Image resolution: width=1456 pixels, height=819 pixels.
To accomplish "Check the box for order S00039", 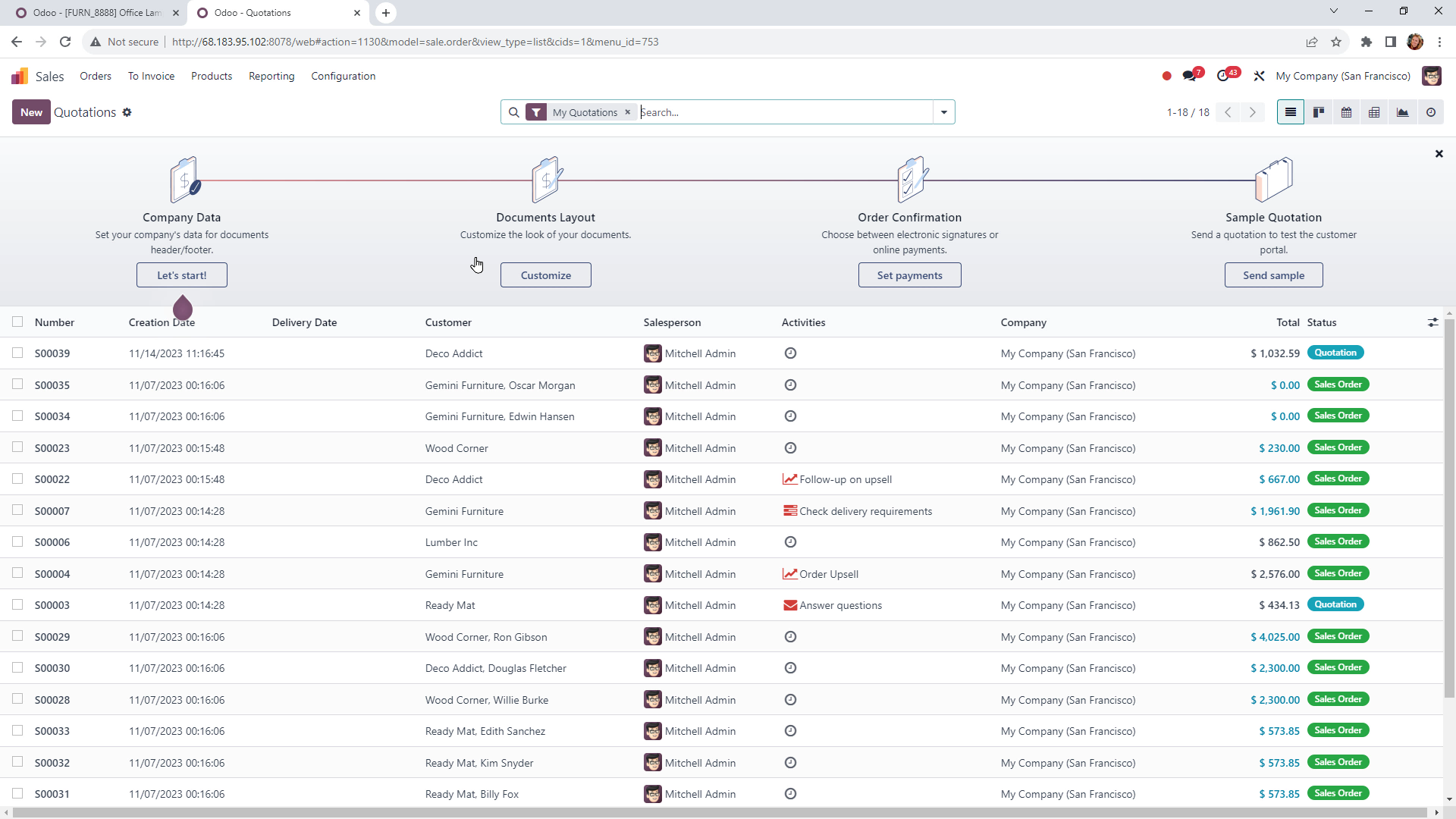I will point(17,353).
